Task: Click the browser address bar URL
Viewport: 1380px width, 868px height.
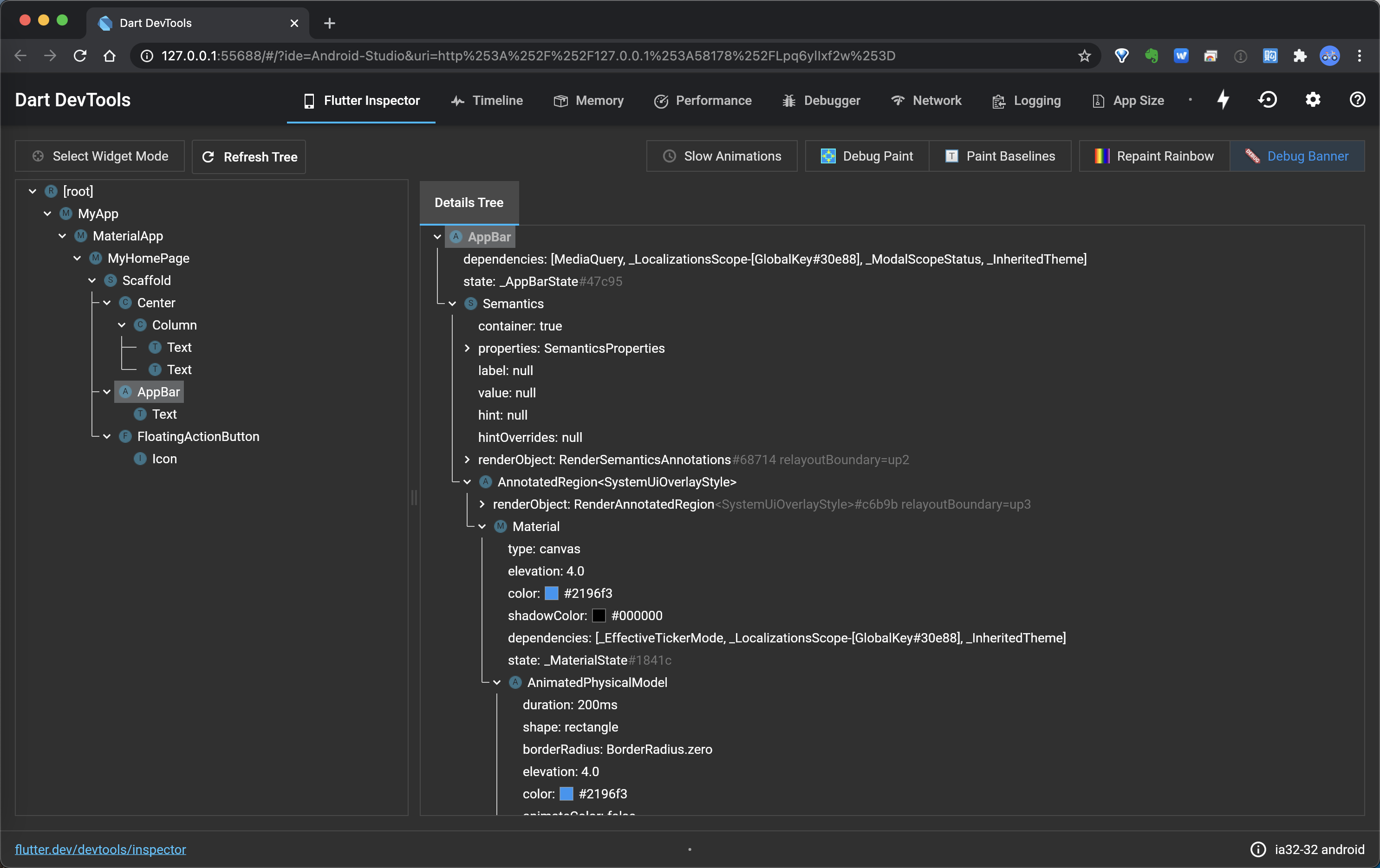Action: pos(528,56)
